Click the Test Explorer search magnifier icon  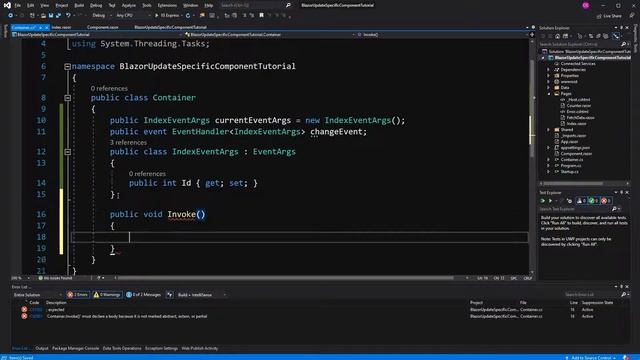[614, 209]
